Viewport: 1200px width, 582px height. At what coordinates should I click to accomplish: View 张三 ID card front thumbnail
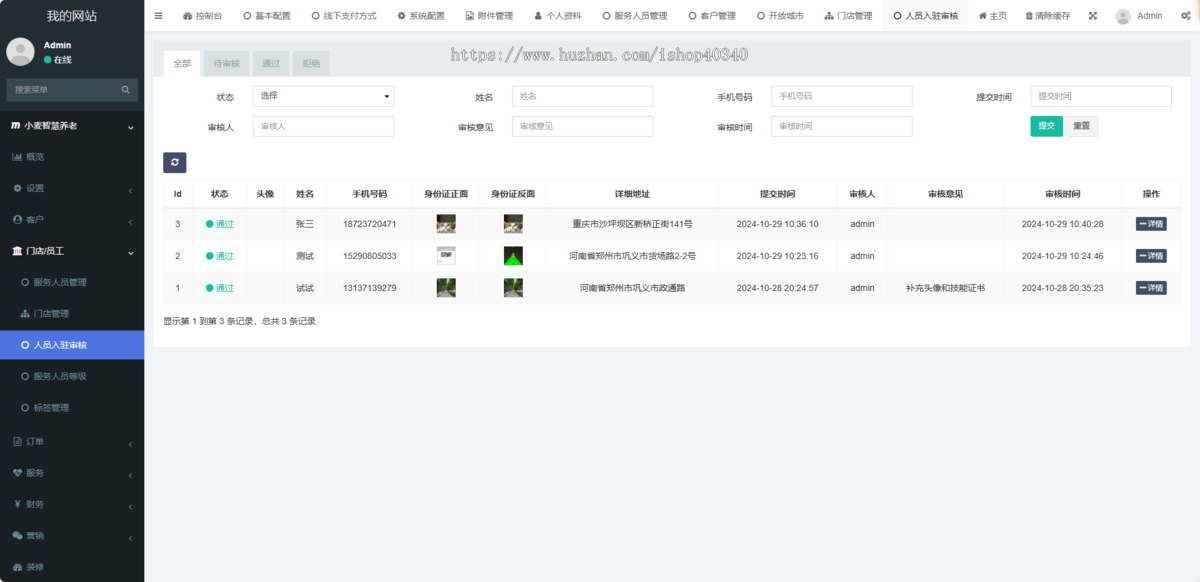coord(446,224)
